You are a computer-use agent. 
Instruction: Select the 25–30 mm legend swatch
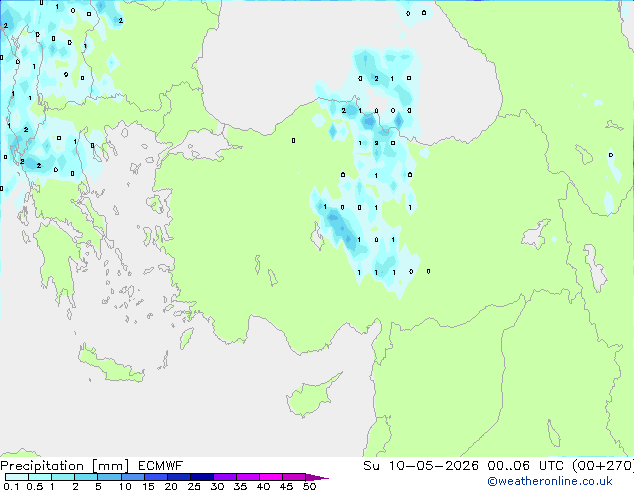201,477
